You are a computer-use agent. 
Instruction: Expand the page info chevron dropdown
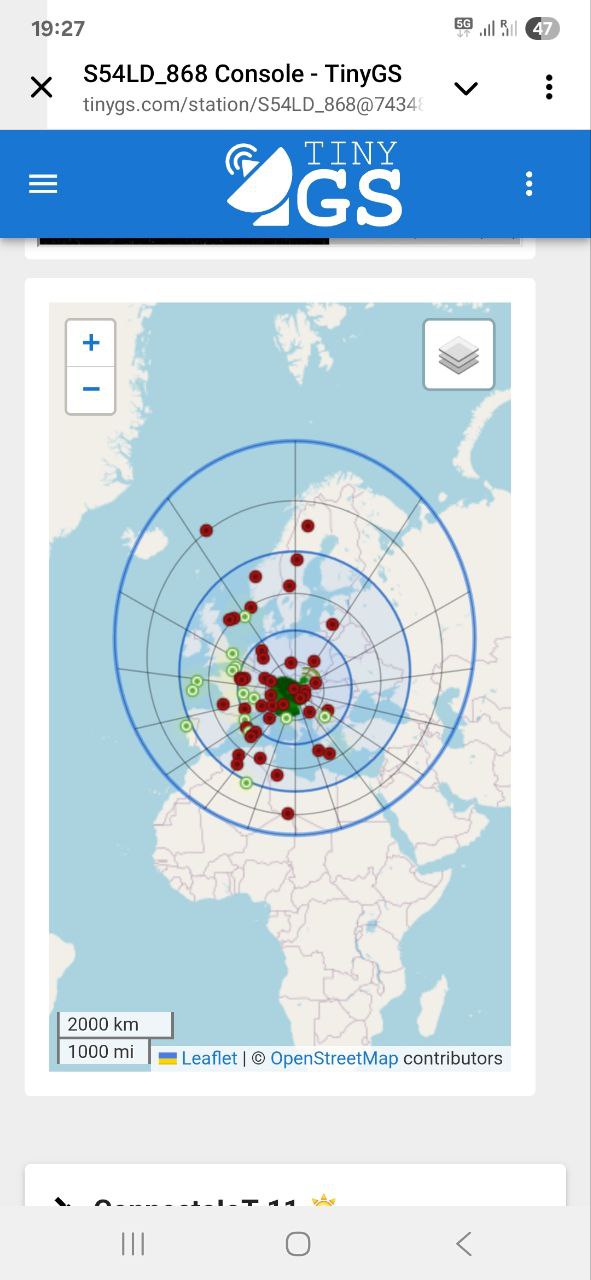click(466, 88)
